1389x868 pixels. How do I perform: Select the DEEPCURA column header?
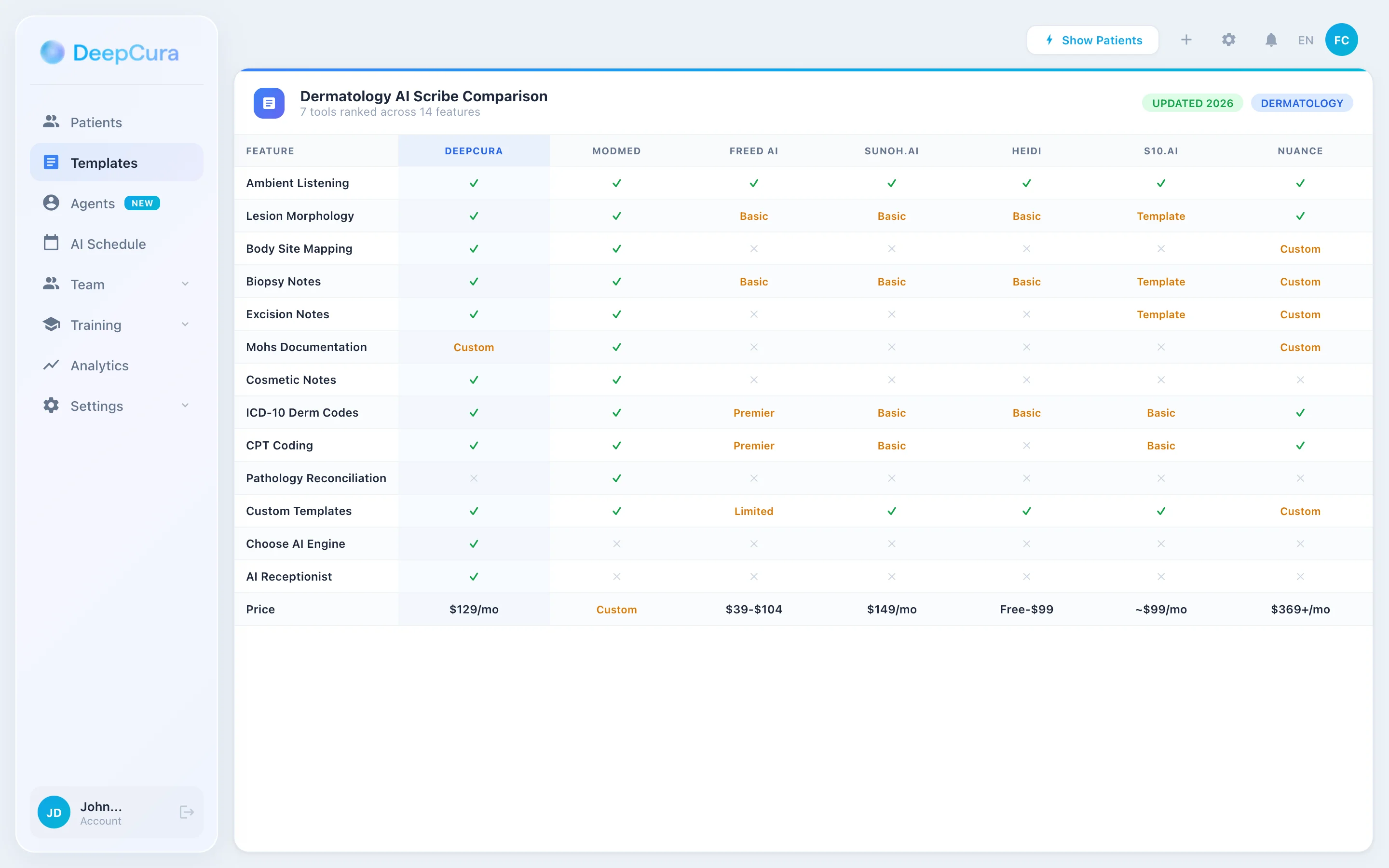coord(474,150)
